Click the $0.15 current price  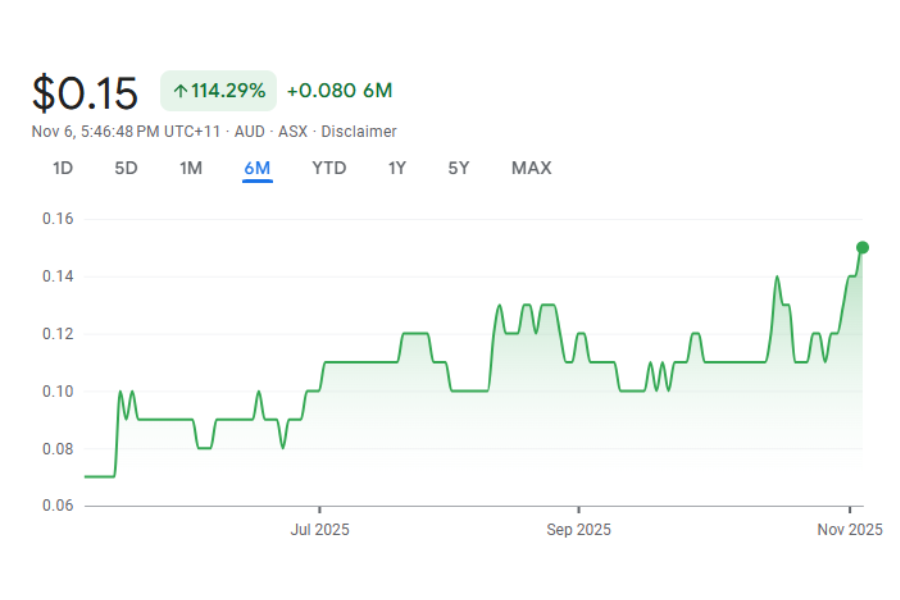tap(85, 93)
